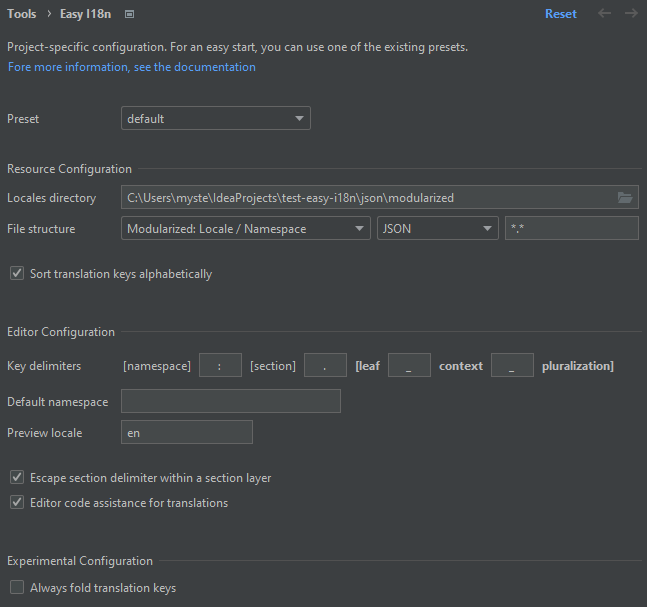647x607 pixels.
Task: Click the Easy I18n breadcrumb title
Action: click(87, 14)
